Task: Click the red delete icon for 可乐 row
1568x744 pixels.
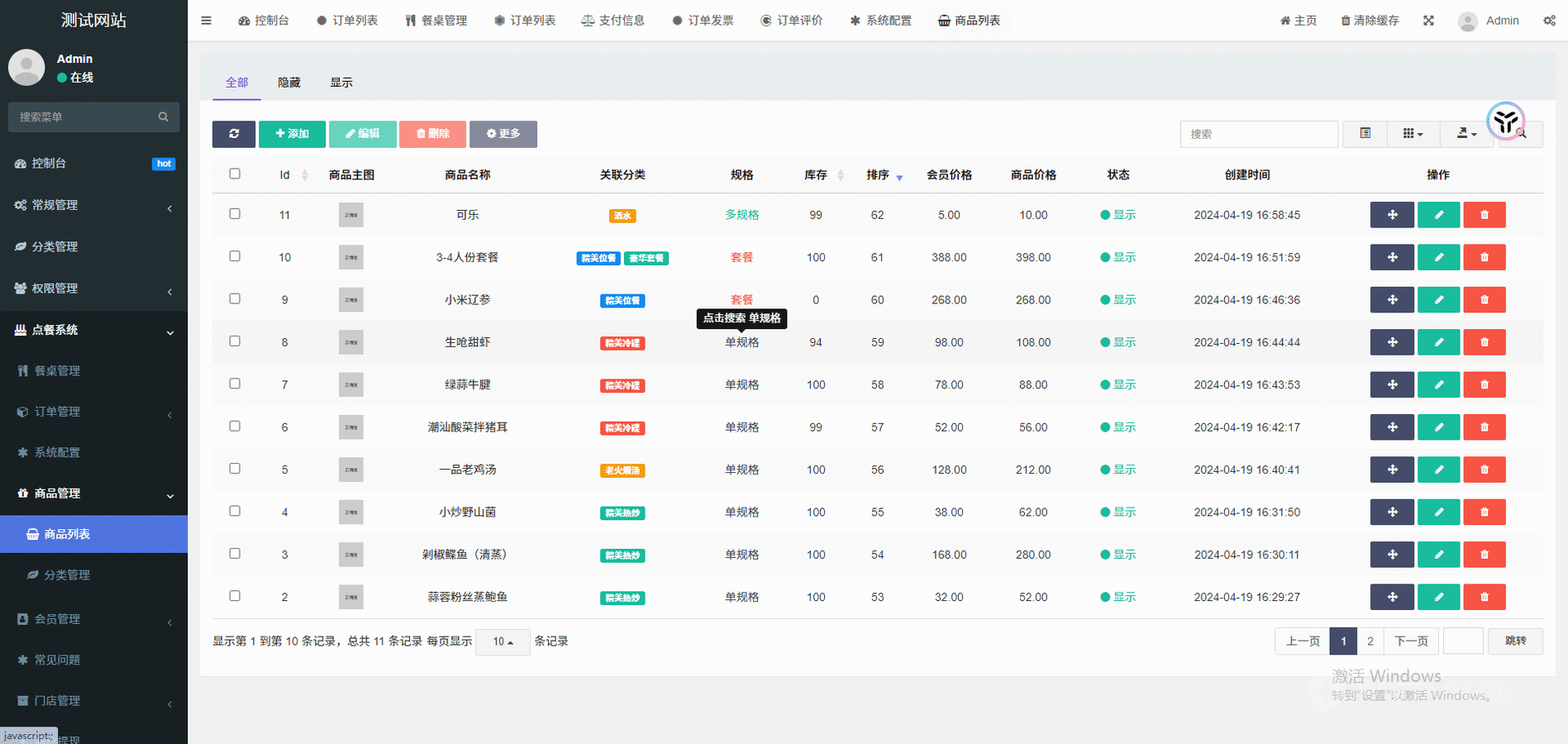Action: point(1484,215)
